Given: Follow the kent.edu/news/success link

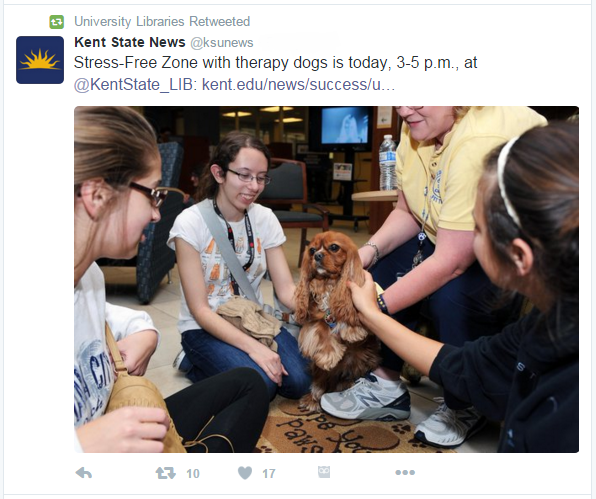Looking at the screenshot, I should point(298,84).
